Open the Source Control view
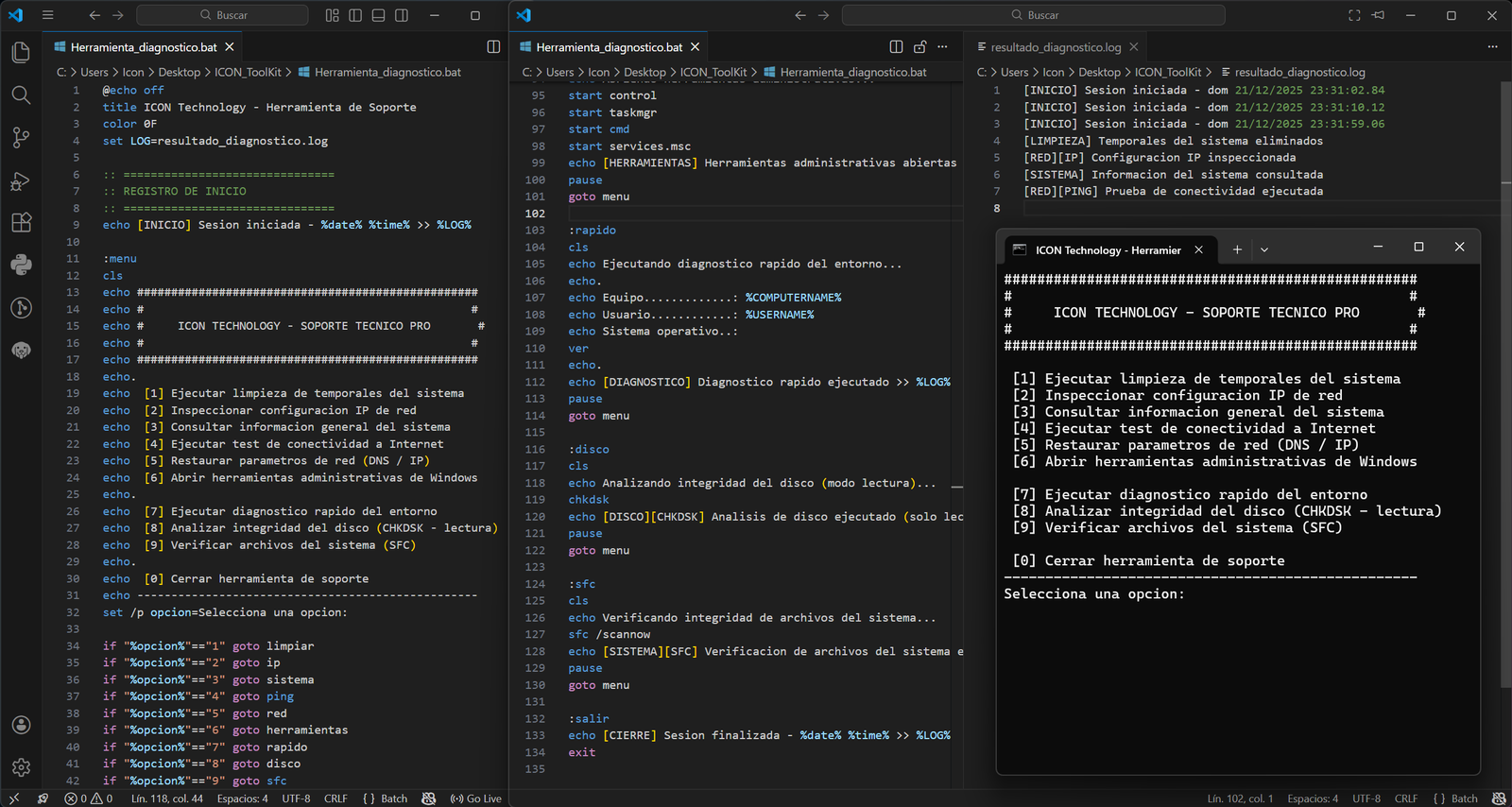This screenshot has height=807, width=1512. pyautogui.click(x=21, y=137)
